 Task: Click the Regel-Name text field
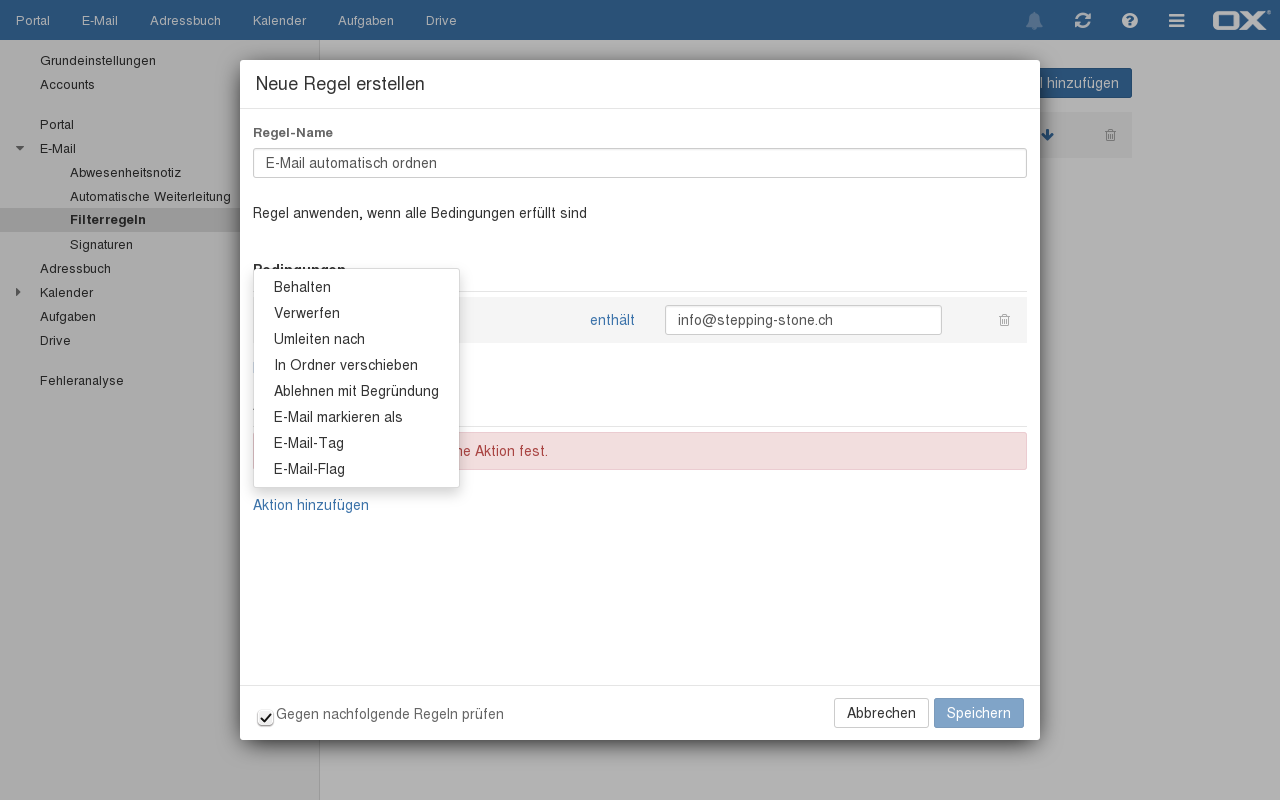[x=640, y=163]
